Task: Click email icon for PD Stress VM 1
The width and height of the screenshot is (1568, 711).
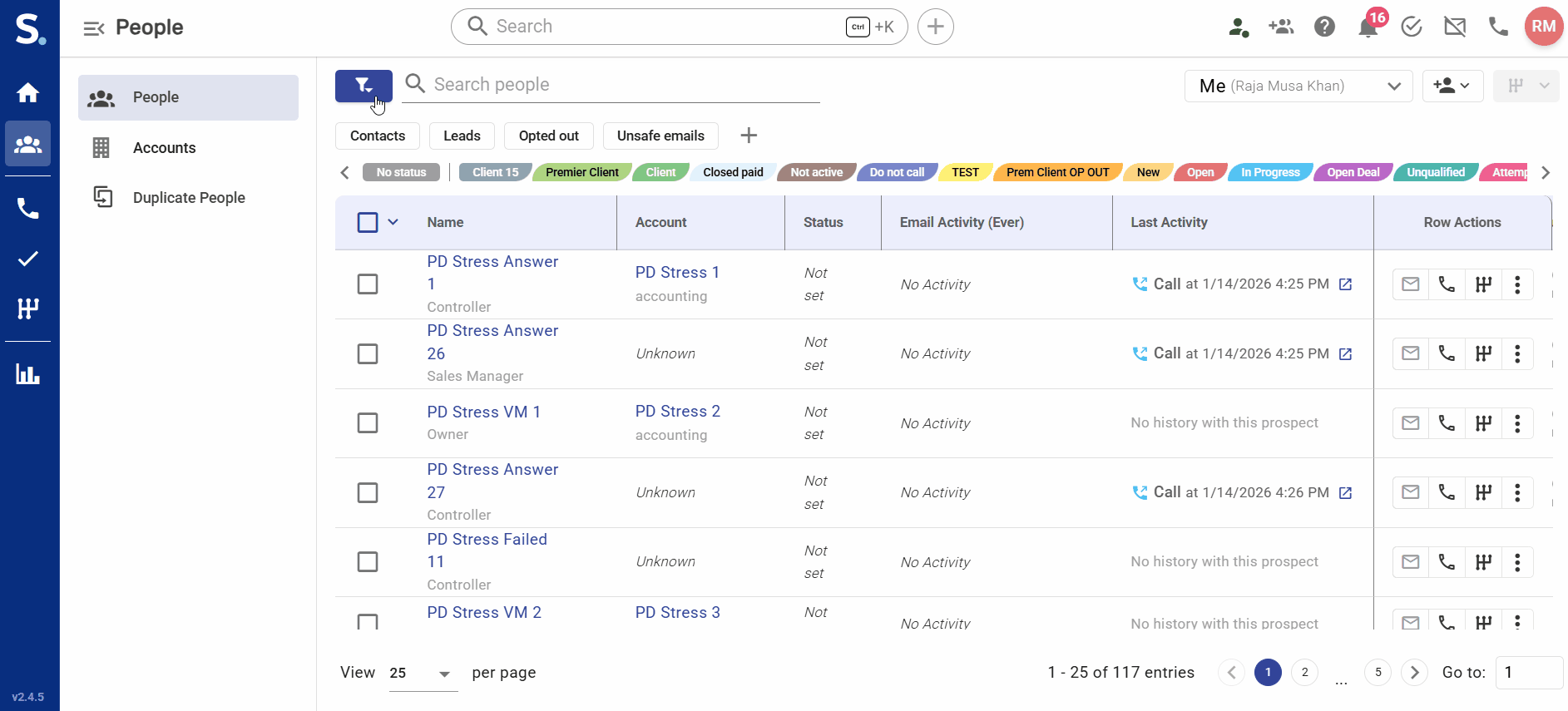Action: (1410, 423)
